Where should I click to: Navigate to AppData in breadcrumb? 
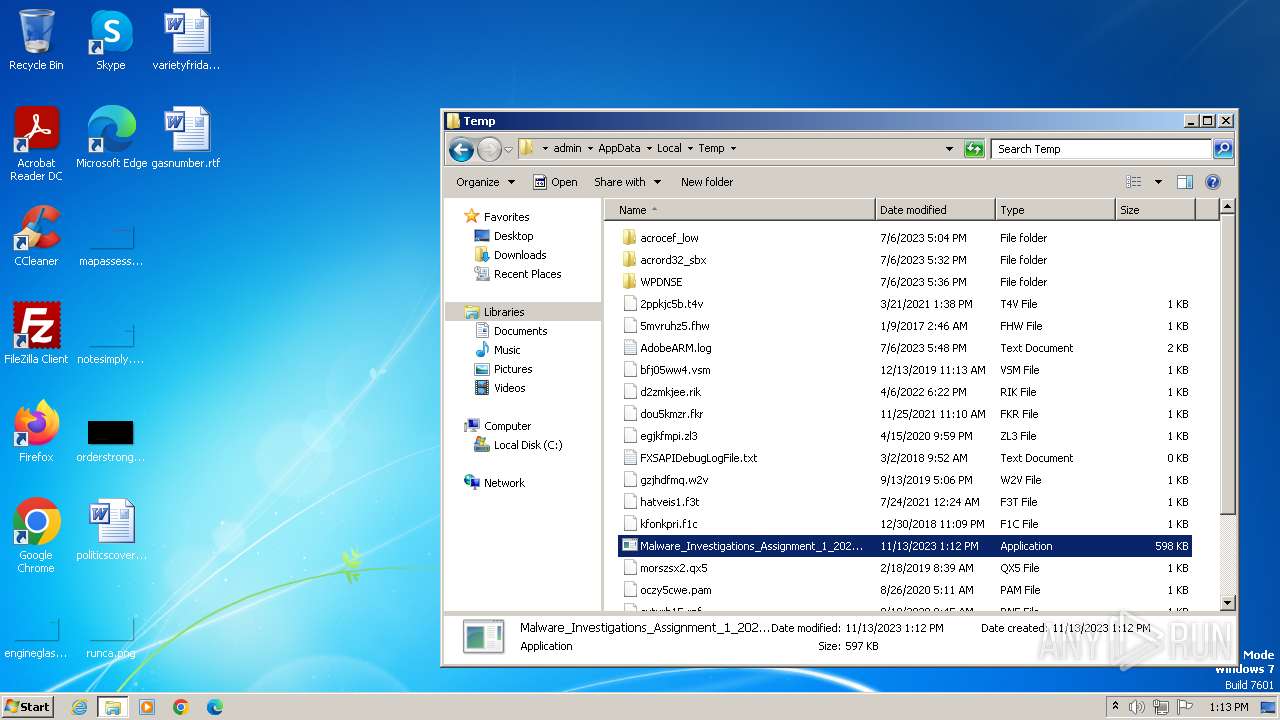coord(619,148)
